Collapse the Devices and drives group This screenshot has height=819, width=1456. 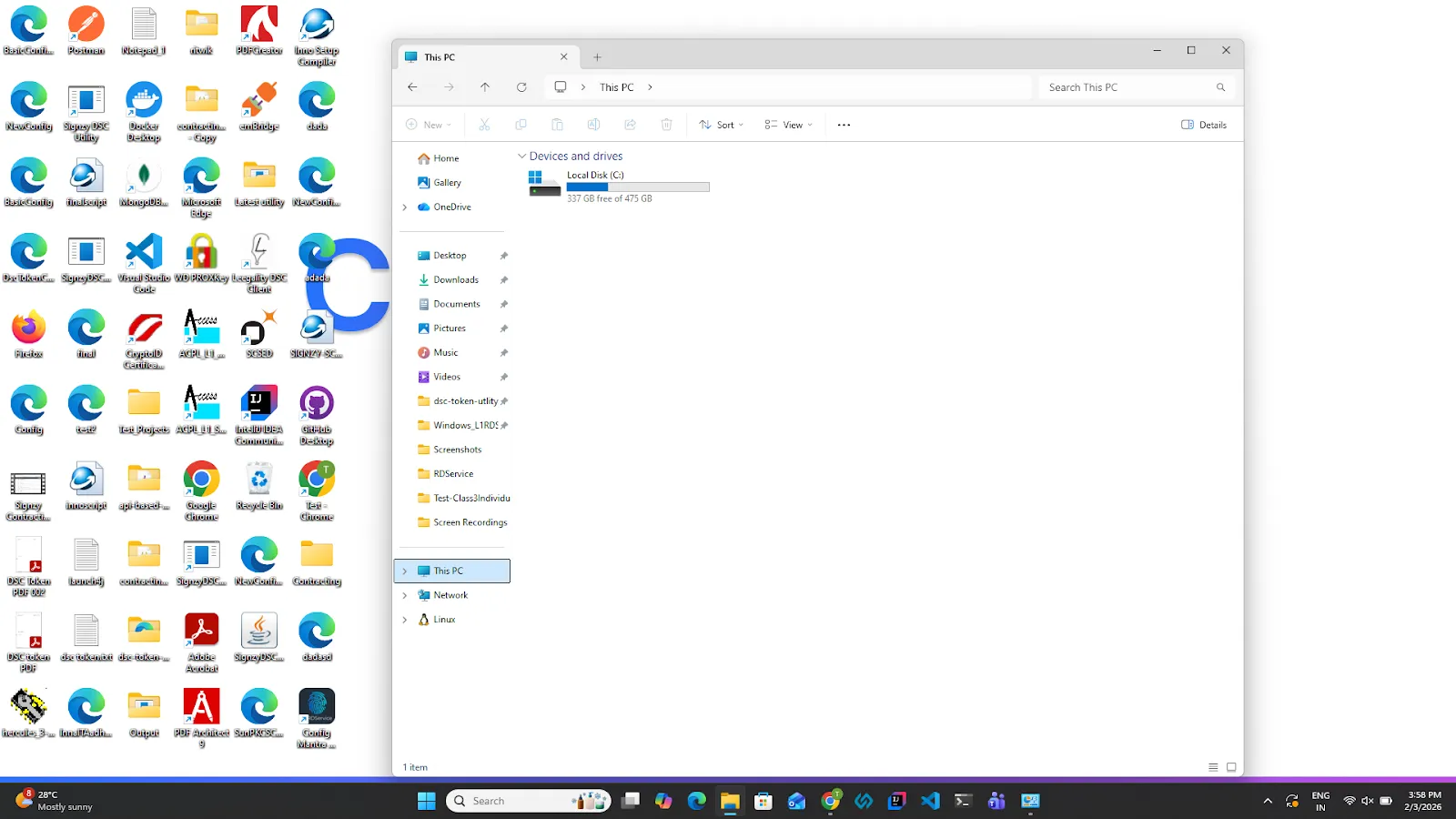(x=522, y=157)
